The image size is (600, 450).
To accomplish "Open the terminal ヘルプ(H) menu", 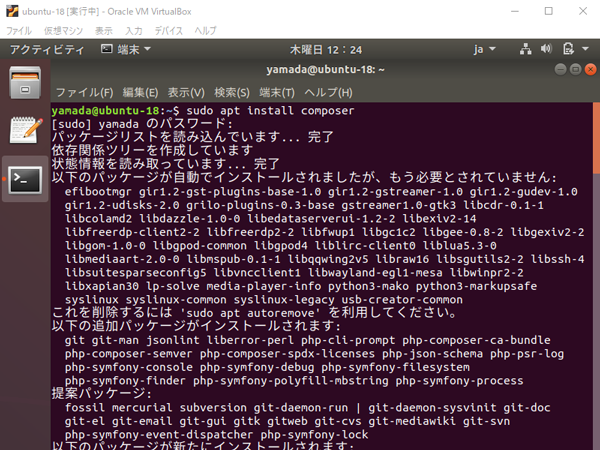I will click(328, 93).
